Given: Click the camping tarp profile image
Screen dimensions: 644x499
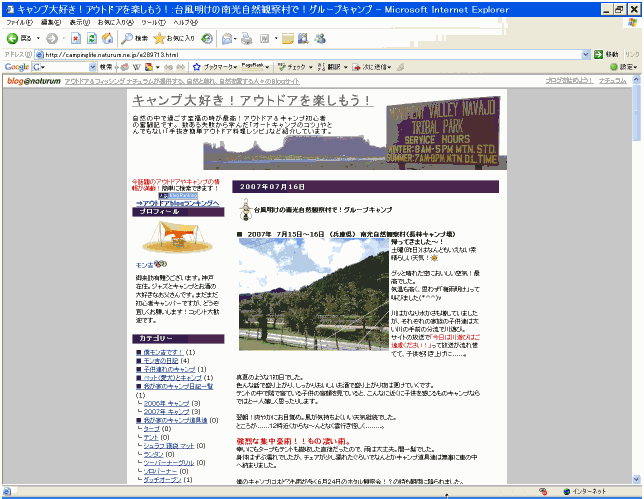Looking at the screenshot, I should point(178,237).
